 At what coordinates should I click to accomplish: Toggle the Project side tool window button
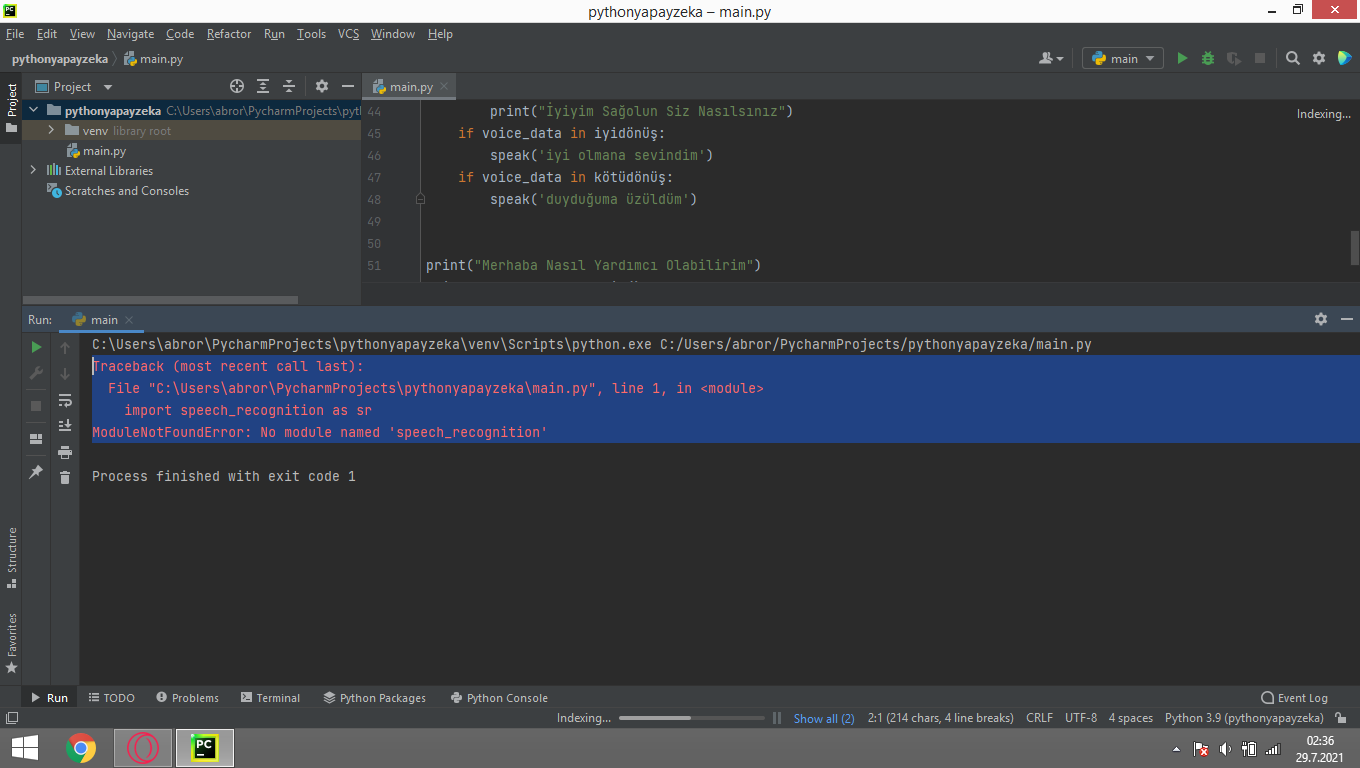pyautogui.click(x=11, y=108)
